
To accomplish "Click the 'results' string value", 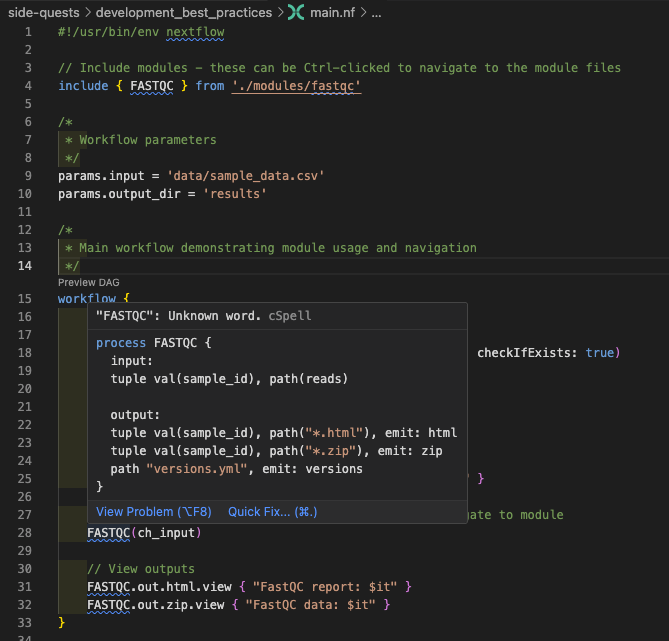I will [234, 194].
